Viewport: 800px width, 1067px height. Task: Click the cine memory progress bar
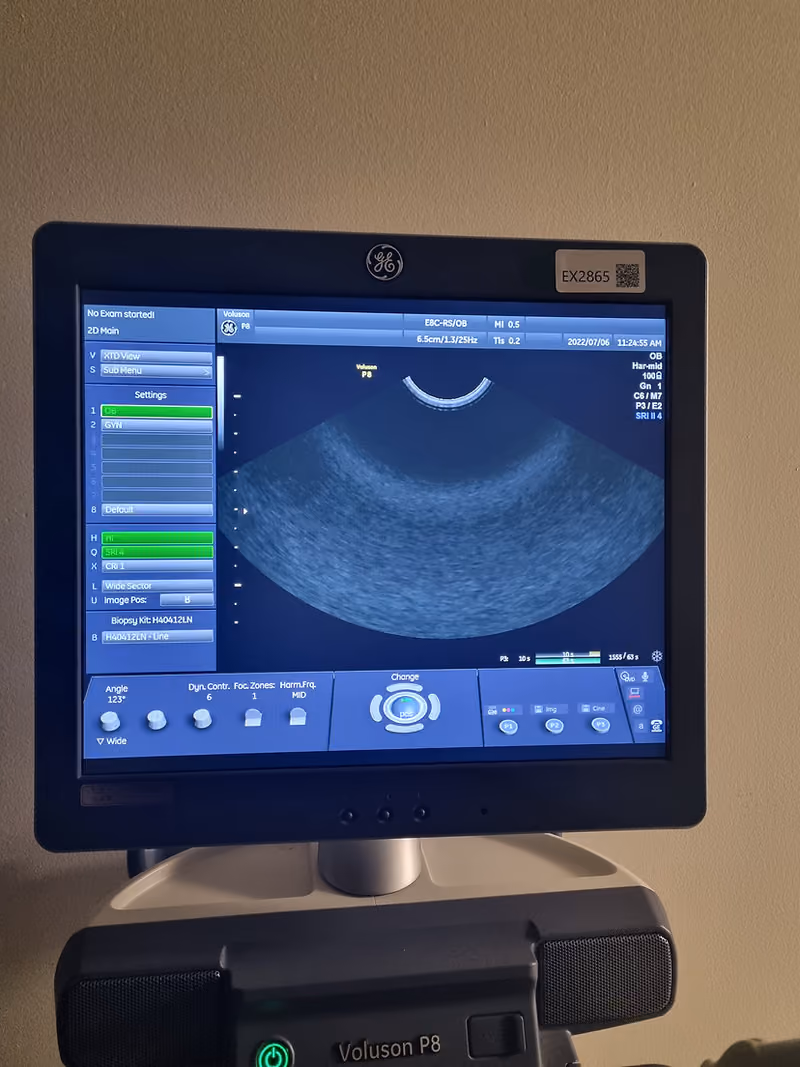tap(568, 657)
